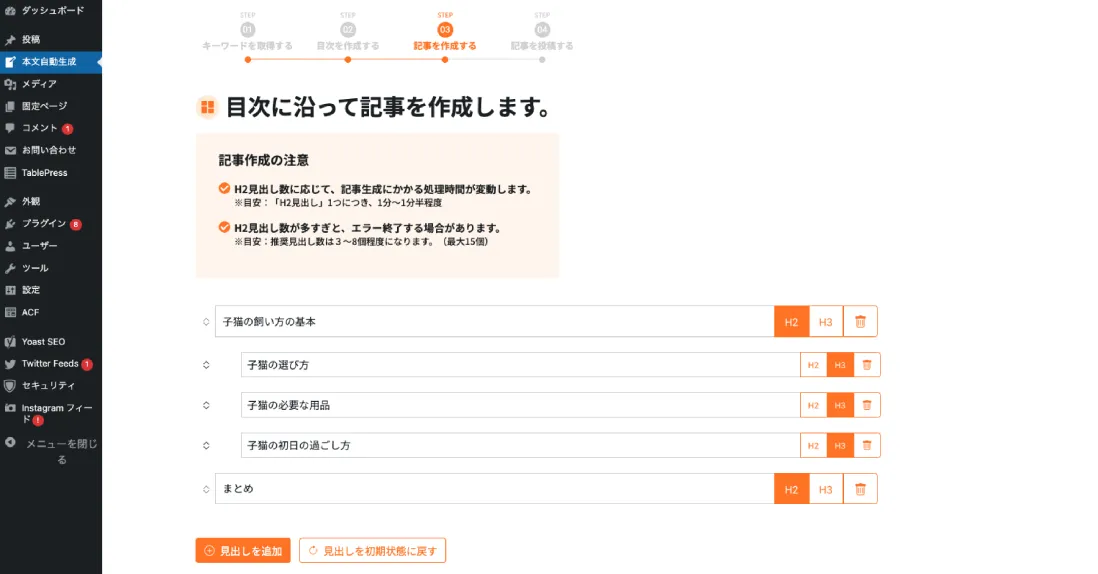Click the page icon beside 固定ページ
The image size is (1098, 574).
click(10, 106)
